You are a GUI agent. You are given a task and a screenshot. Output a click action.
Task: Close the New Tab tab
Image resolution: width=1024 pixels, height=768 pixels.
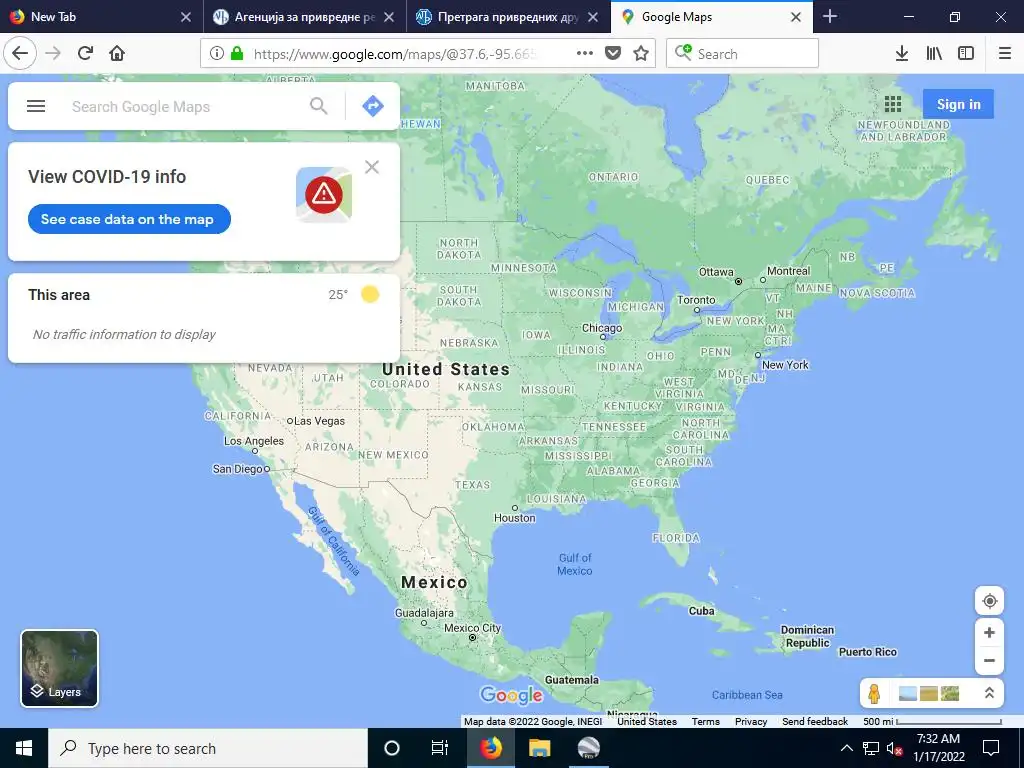186,17
